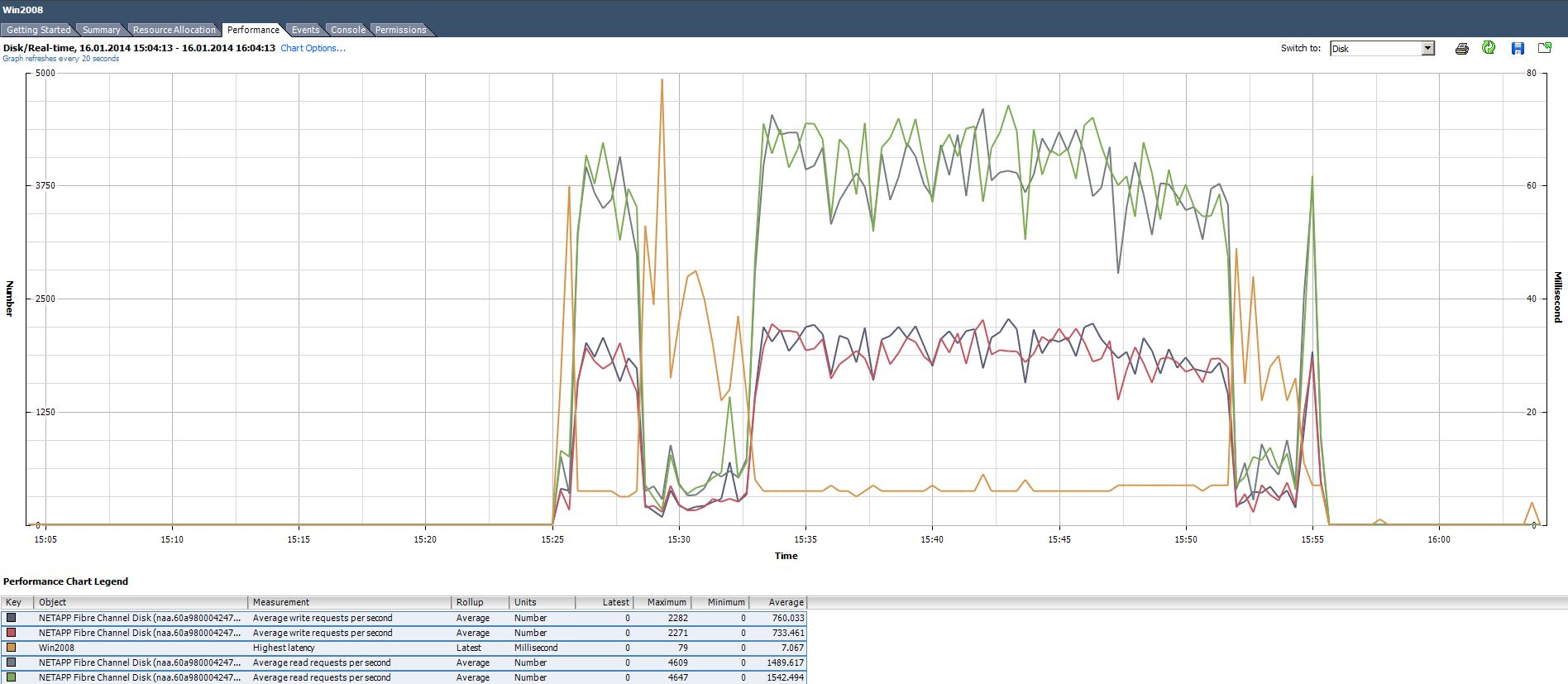Switch to the Summary tab
Screen dimensions: 1568x684
click(101, 30)
